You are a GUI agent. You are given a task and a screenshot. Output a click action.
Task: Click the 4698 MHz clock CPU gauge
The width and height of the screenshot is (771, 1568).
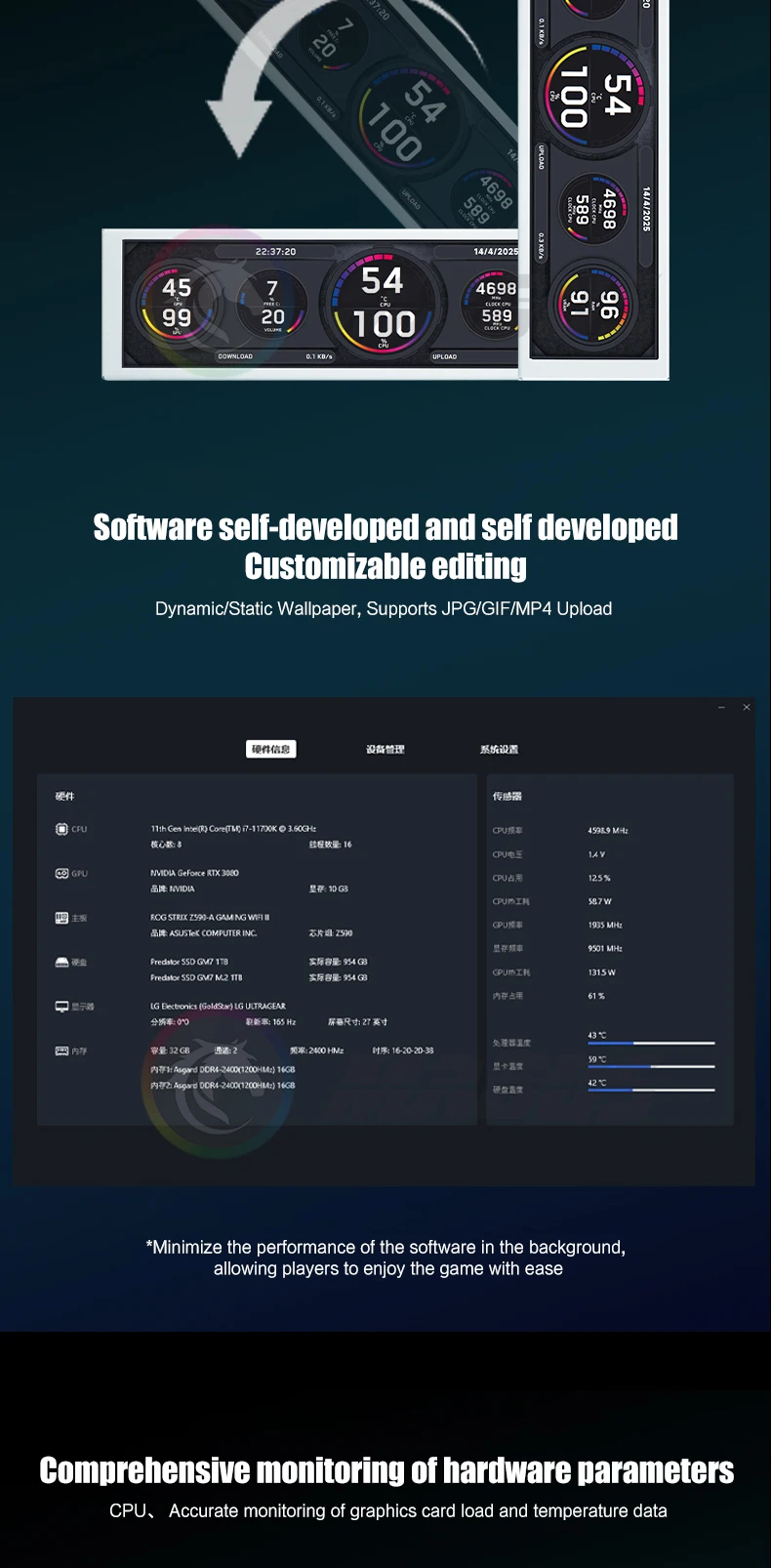click(x=495, y=303)
